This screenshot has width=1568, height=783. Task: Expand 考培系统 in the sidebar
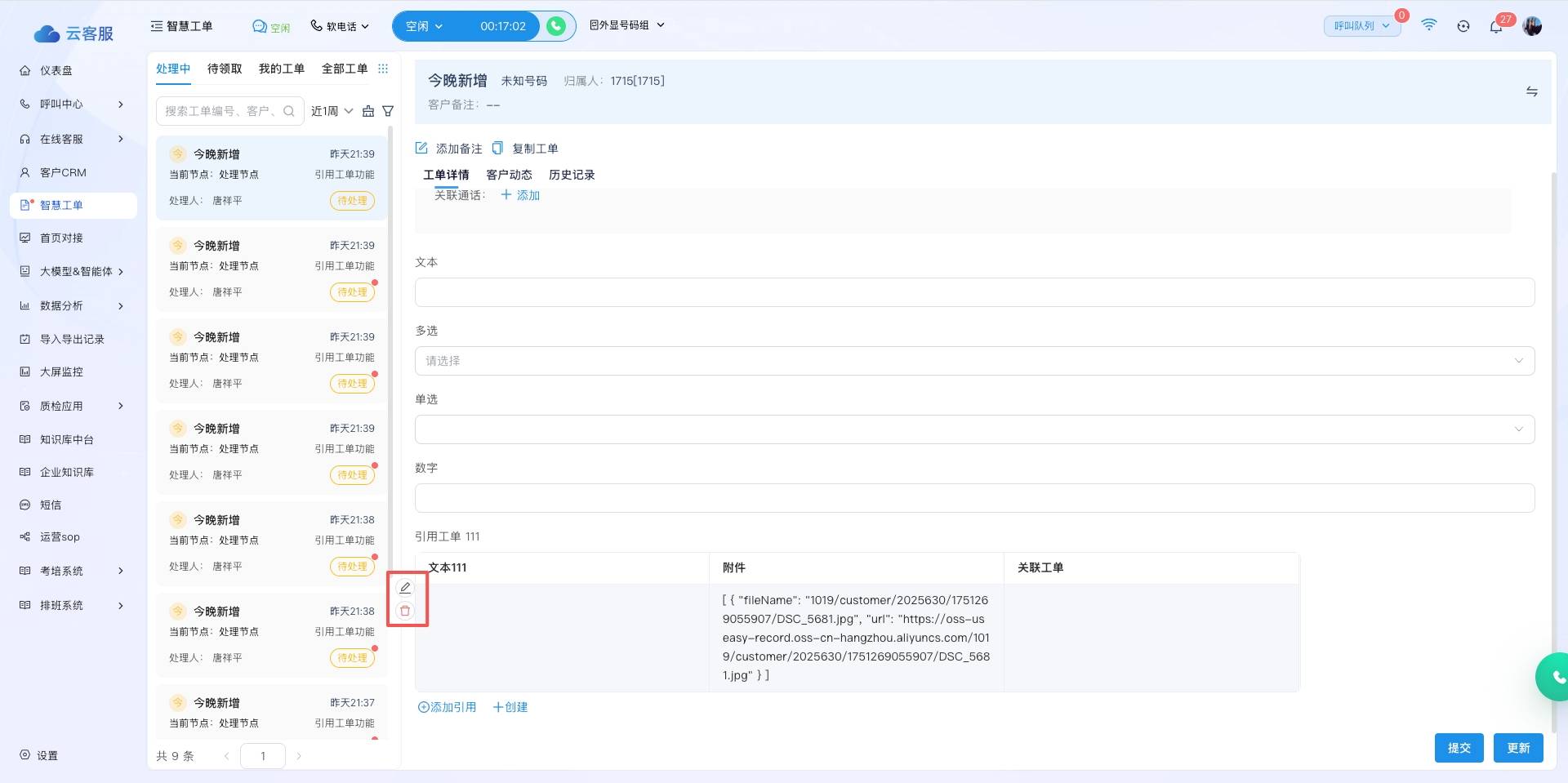pos(73,571)
